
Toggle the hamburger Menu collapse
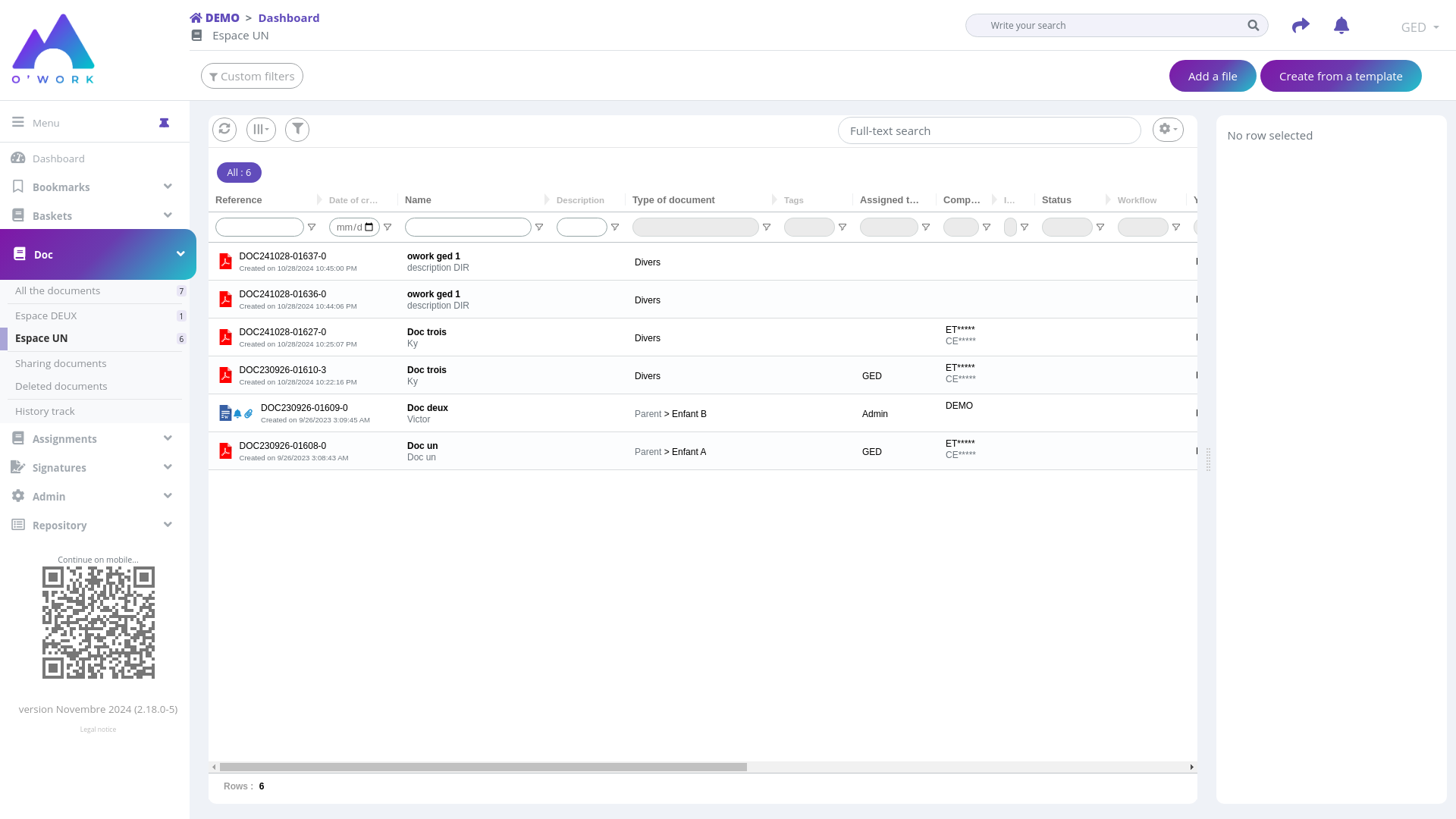pos(18,122)
